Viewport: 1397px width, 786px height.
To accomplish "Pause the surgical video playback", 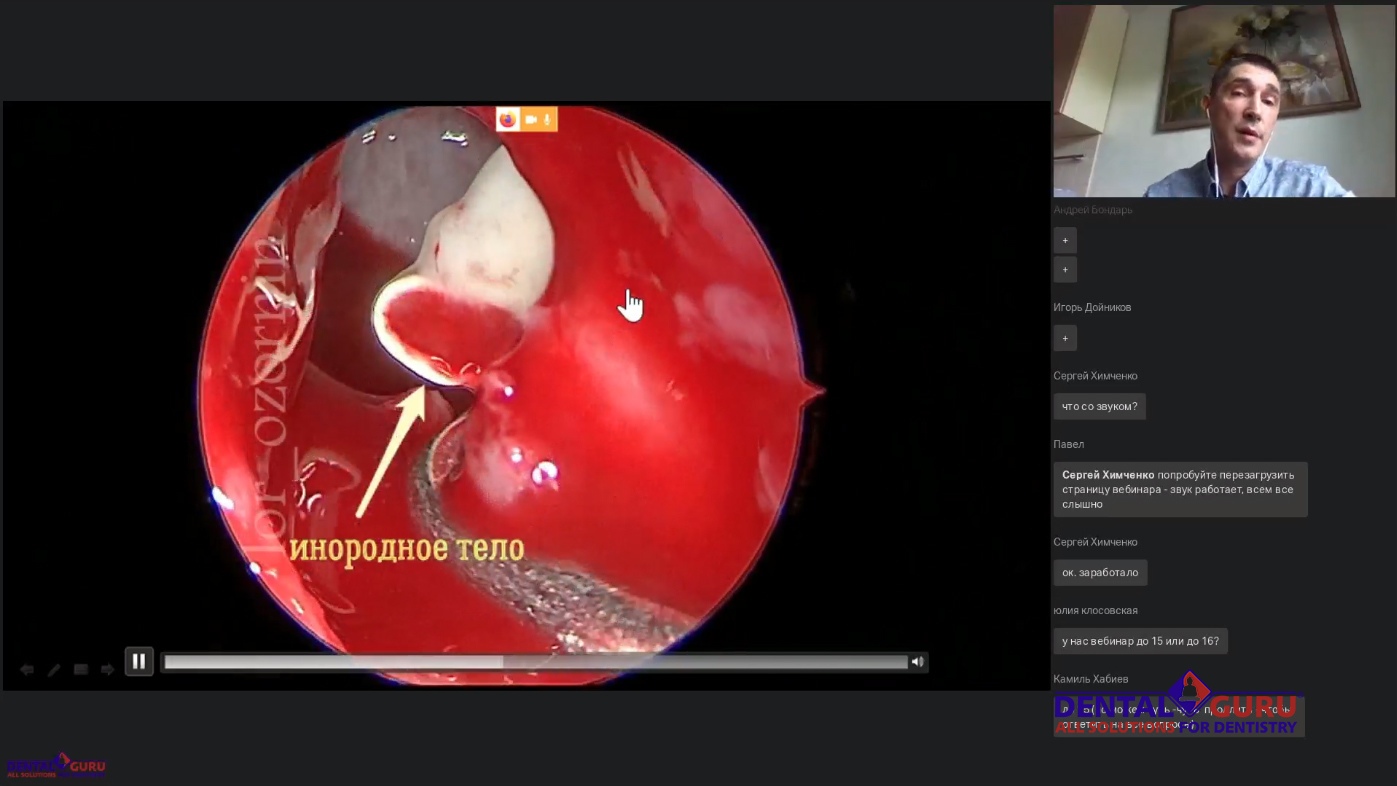I will click(x=139, y=661).
